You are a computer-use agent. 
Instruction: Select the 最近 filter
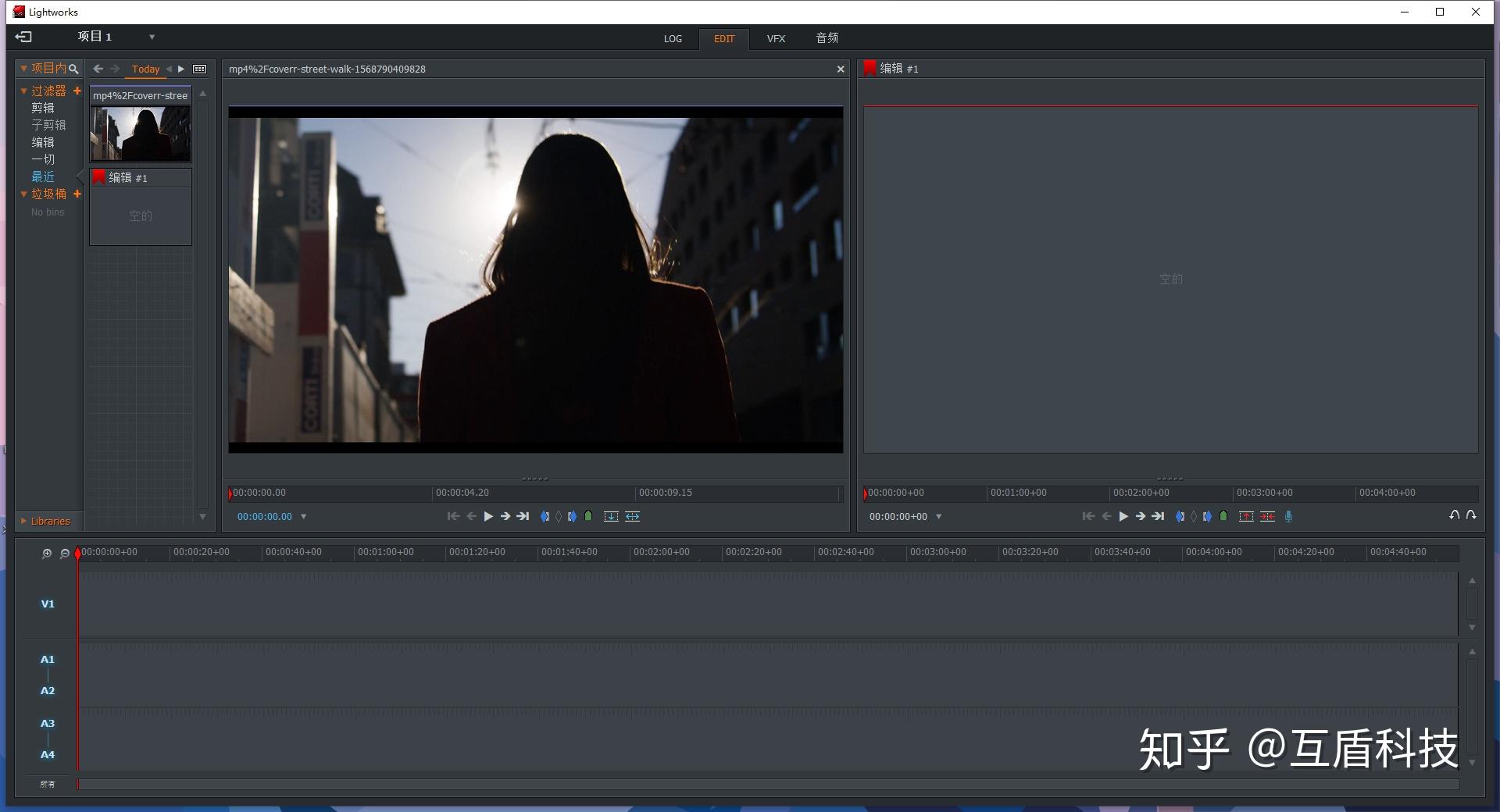point(43,176)
